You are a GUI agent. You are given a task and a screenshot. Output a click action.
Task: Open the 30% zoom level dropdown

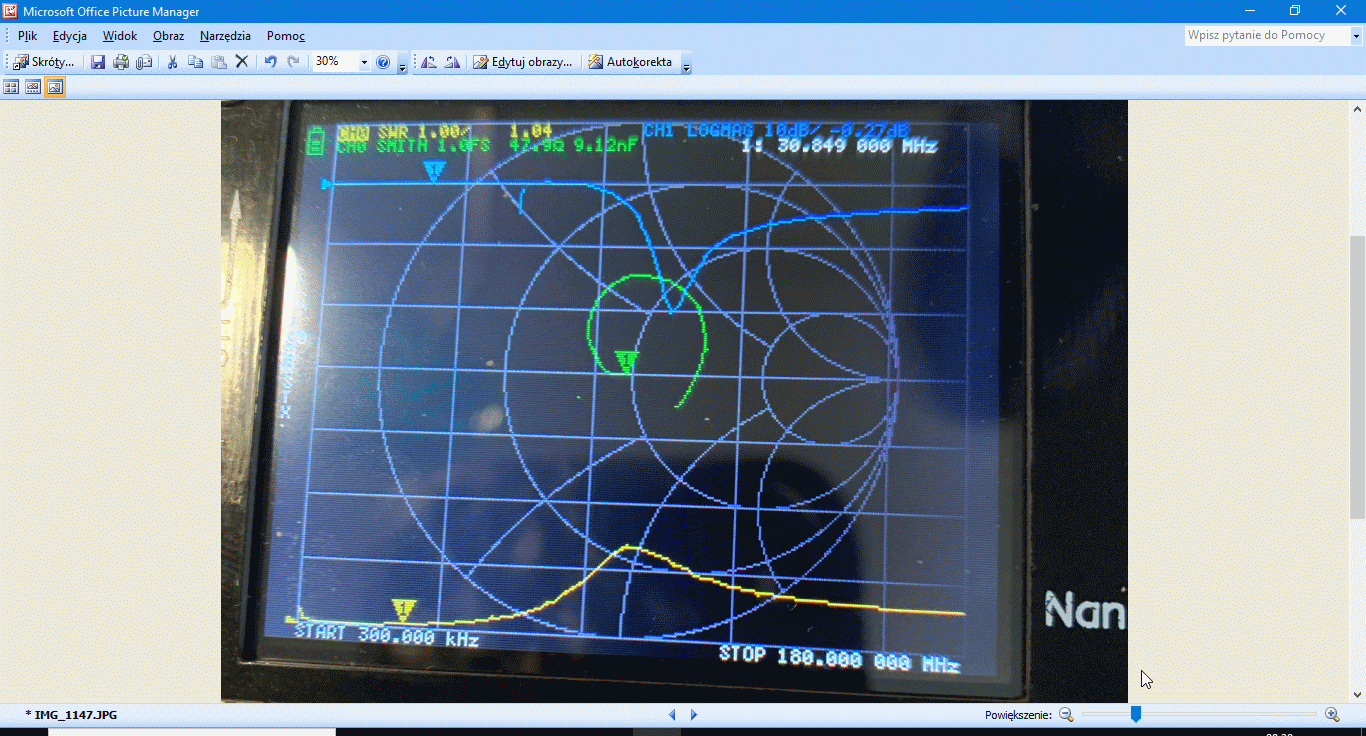point(364,62)
